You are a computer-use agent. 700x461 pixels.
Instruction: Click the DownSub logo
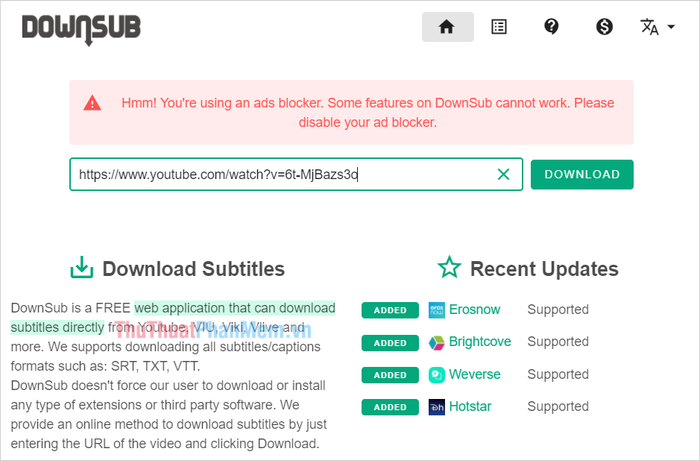(81, 29)
